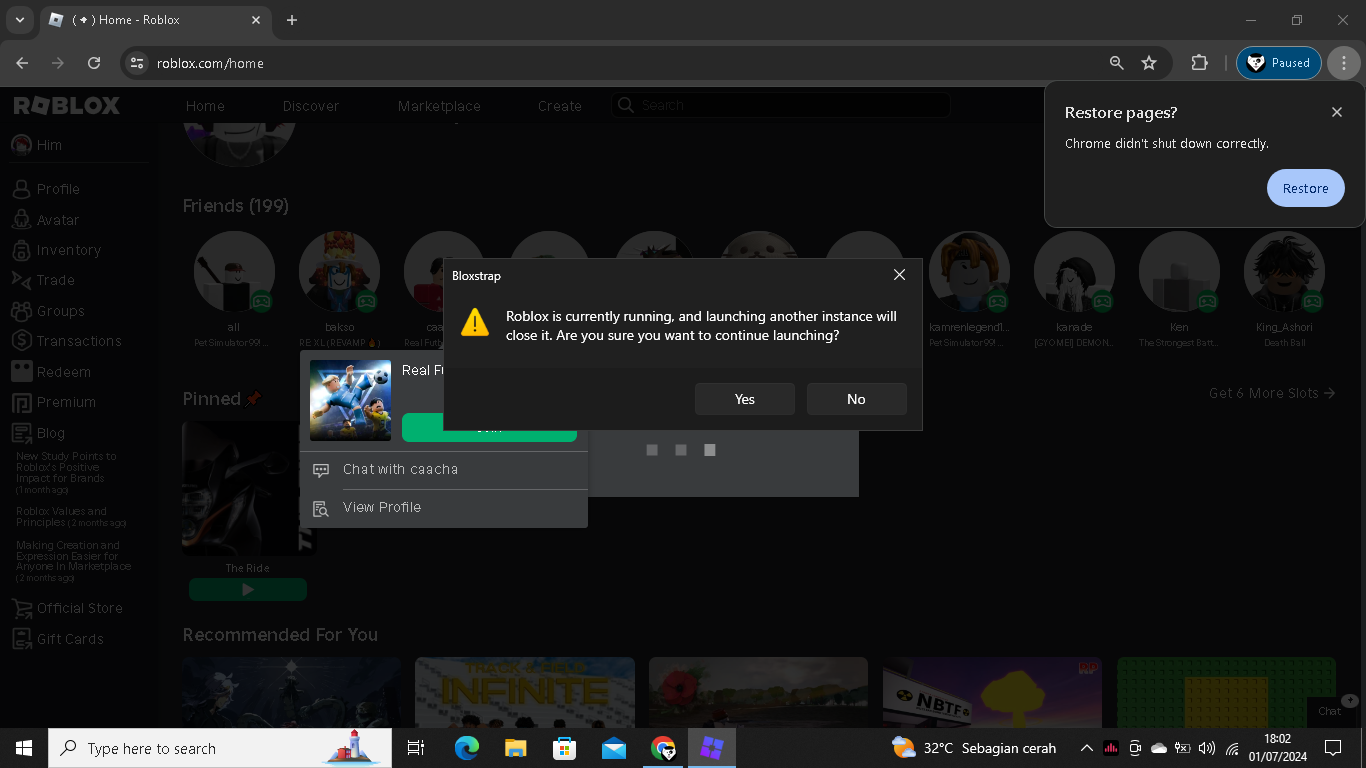Select Home in Roblox top nav
This screenshot has width=1366, height=768.
205,106
